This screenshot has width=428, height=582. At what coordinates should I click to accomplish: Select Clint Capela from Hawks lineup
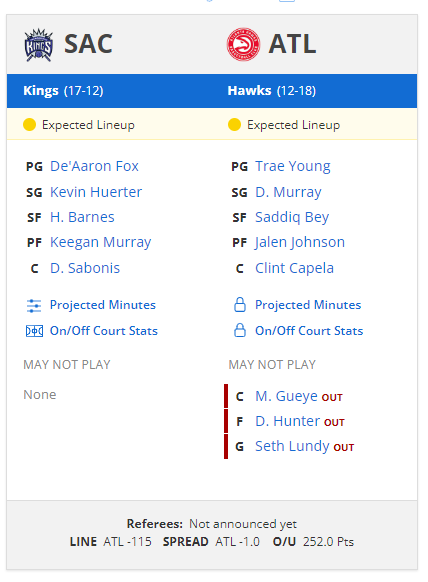coord(294,268)
